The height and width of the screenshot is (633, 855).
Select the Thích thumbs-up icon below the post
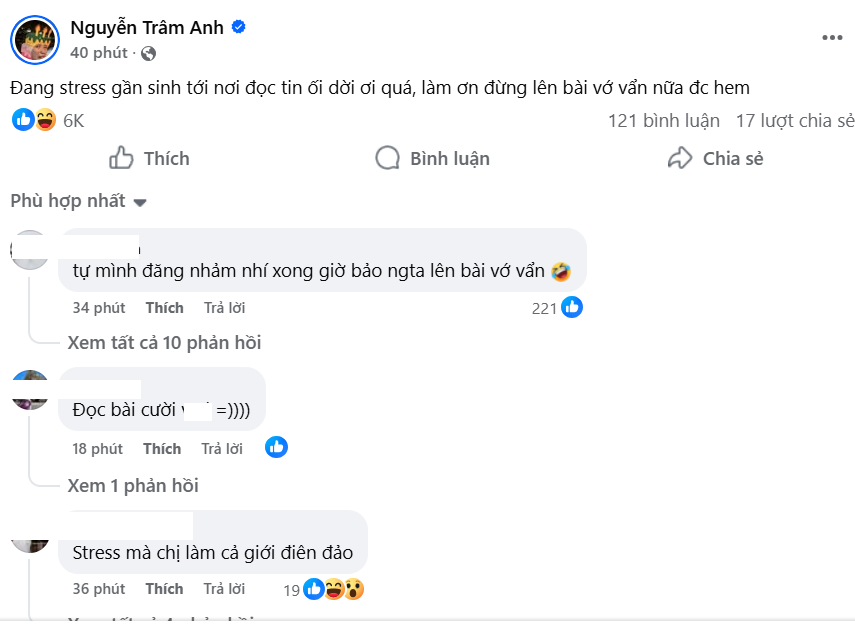(x=119, y=158)
